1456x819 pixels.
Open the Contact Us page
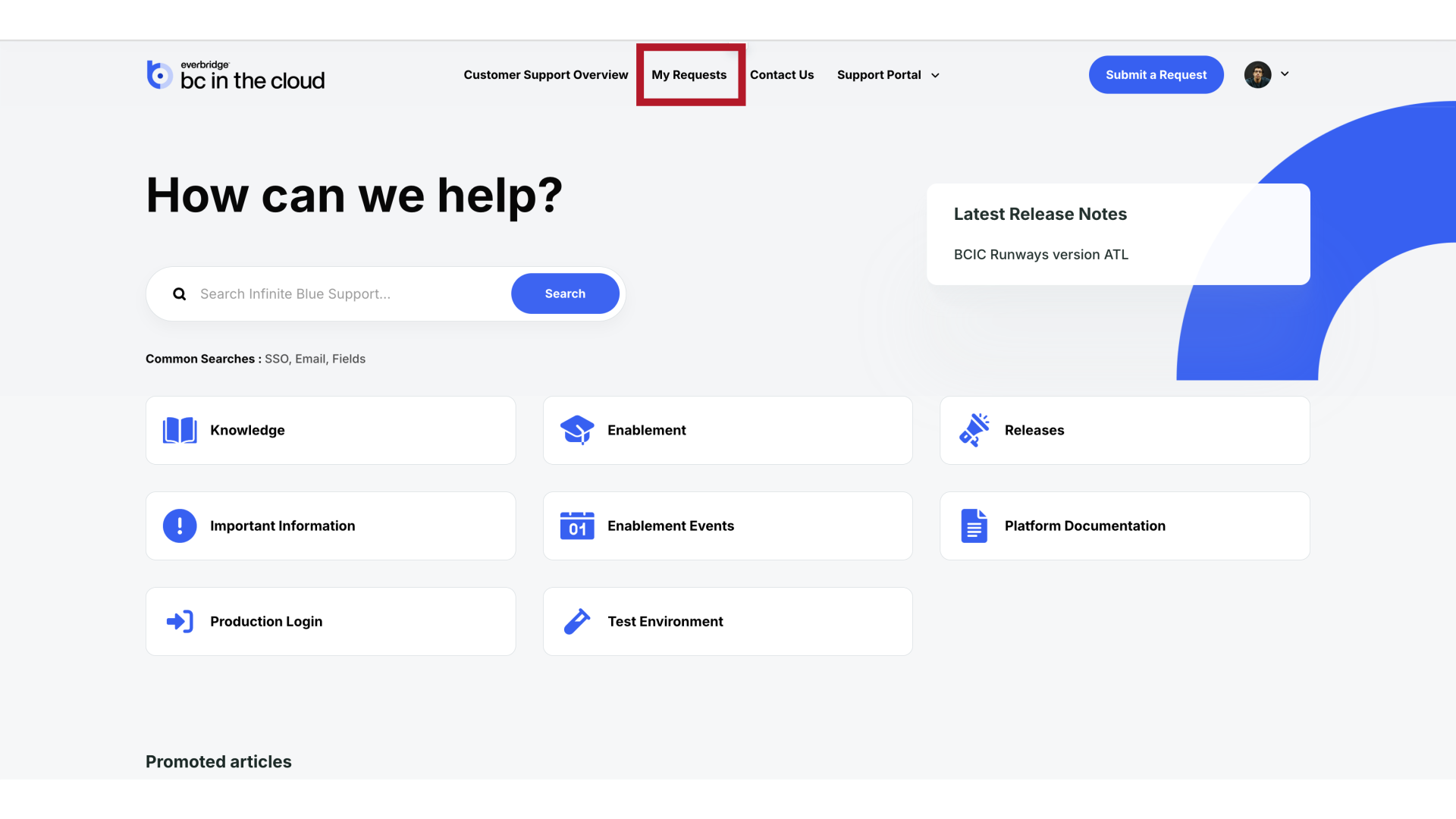point(781,75)
